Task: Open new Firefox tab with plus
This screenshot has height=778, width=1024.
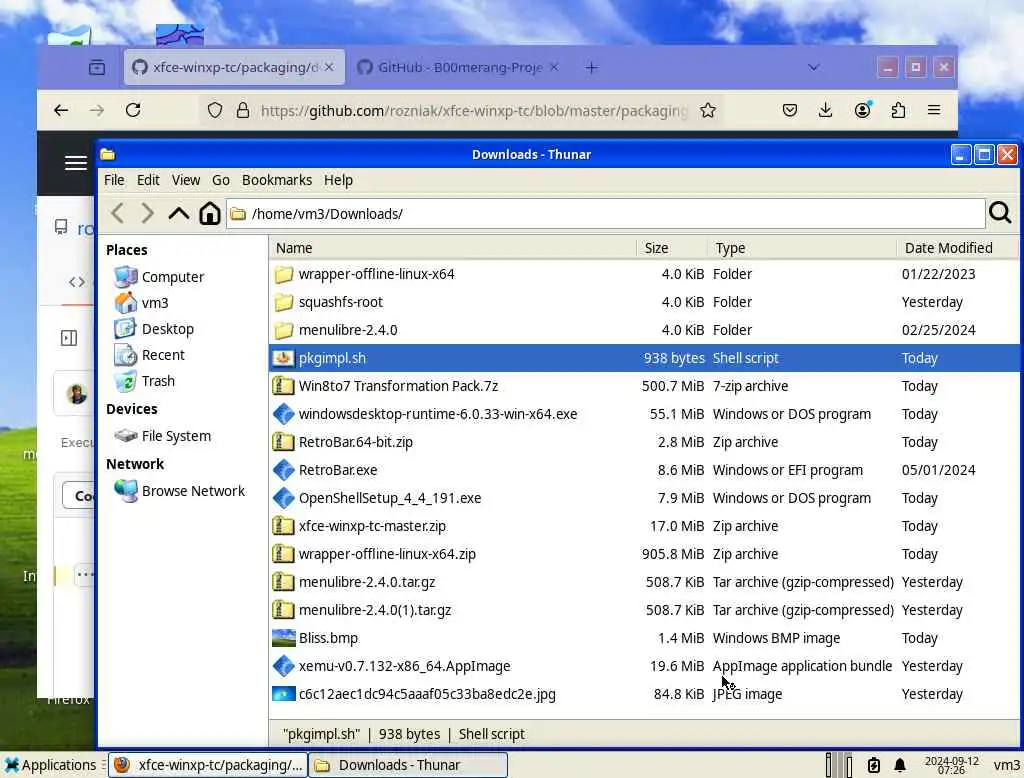Action: pos(592,67)
